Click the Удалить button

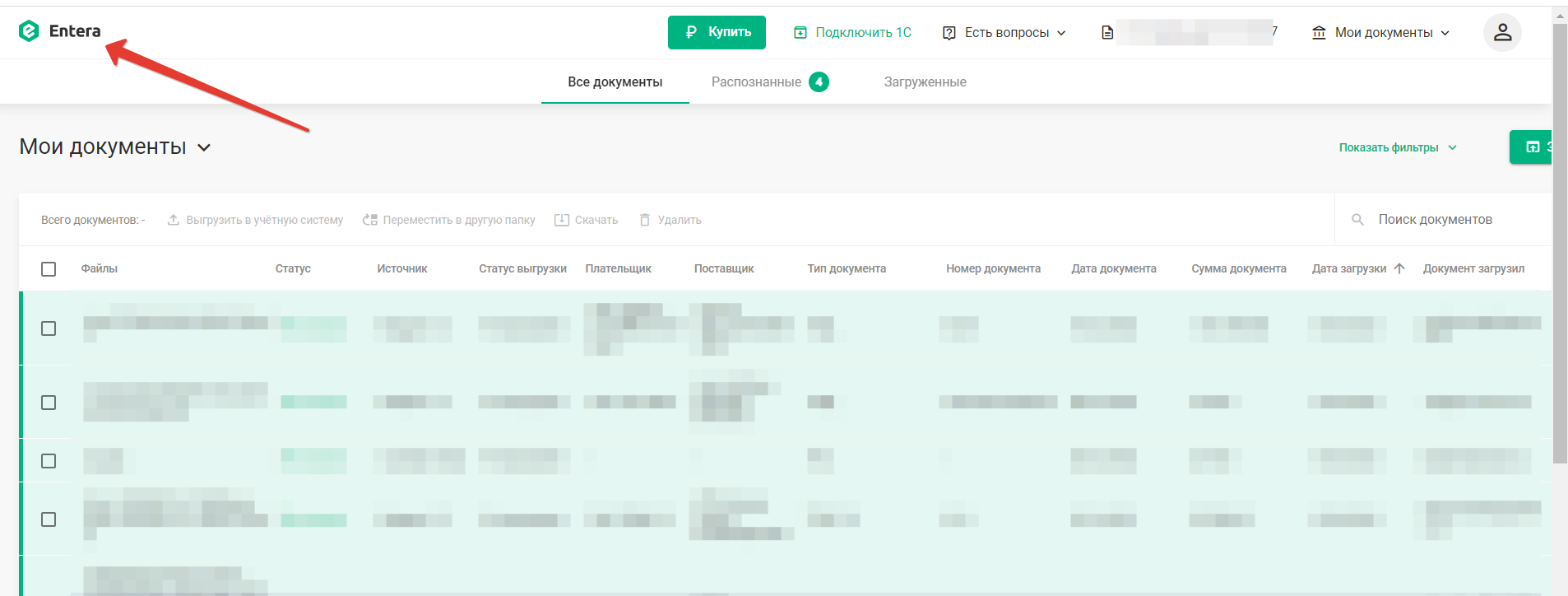tap(670, 220)
